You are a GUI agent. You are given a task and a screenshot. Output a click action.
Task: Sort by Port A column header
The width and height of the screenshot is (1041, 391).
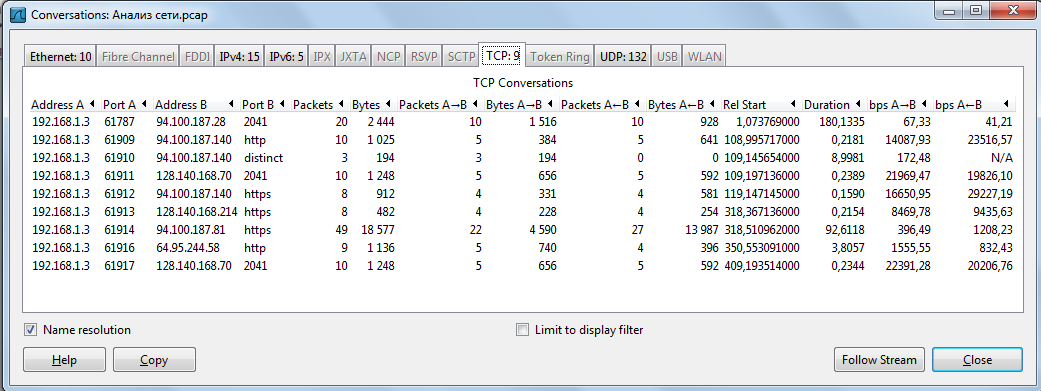[125, 105]
